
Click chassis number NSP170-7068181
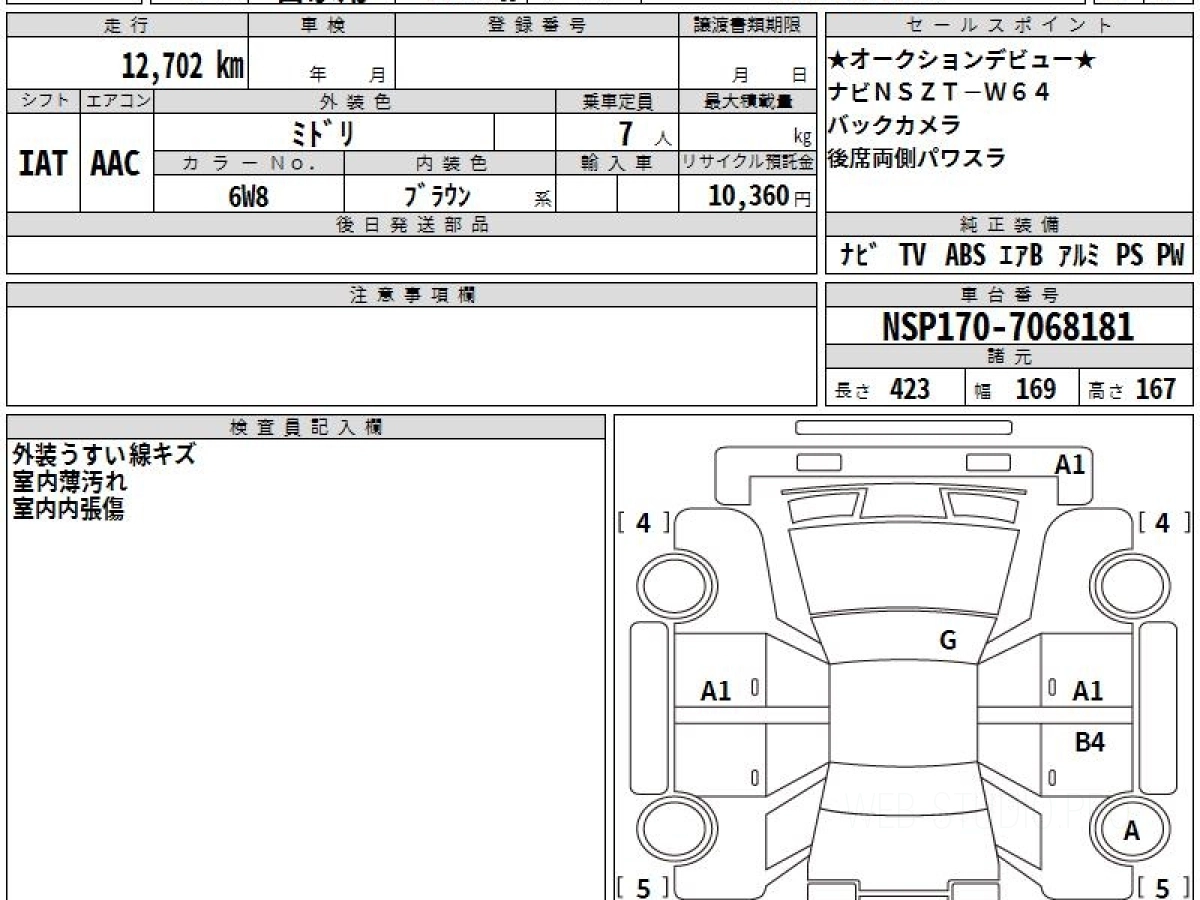coord(1008,326)
